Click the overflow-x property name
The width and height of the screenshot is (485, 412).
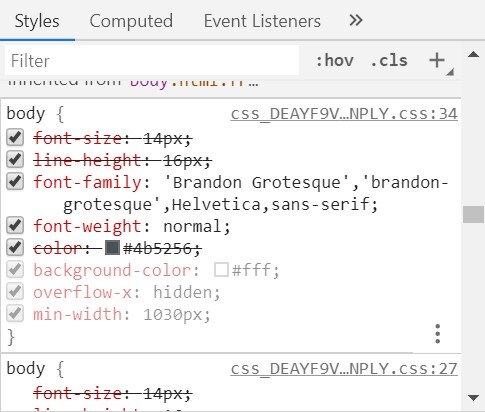pyautogui.click(x=82, y=292)
